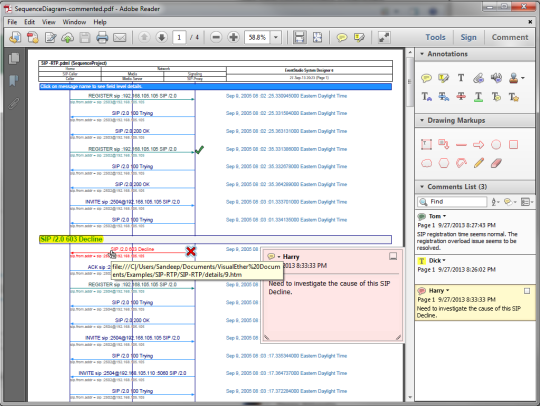Image resolution: width=540 pixels, height=406 pixels.
Task: Minimize Harry's pop-up note with its corner box
Action: point(393,256)
